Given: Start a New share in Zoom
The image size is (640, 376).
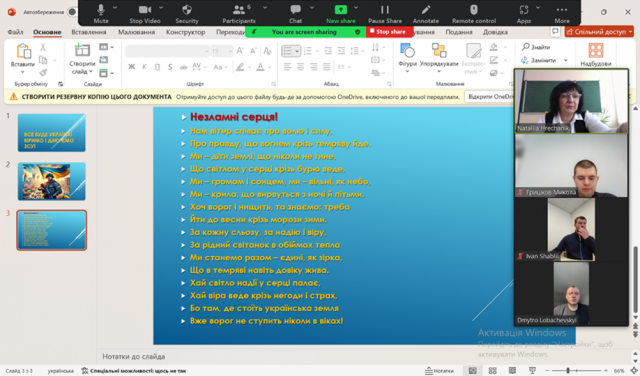Looking at the screenshot, I should [341, 13].
